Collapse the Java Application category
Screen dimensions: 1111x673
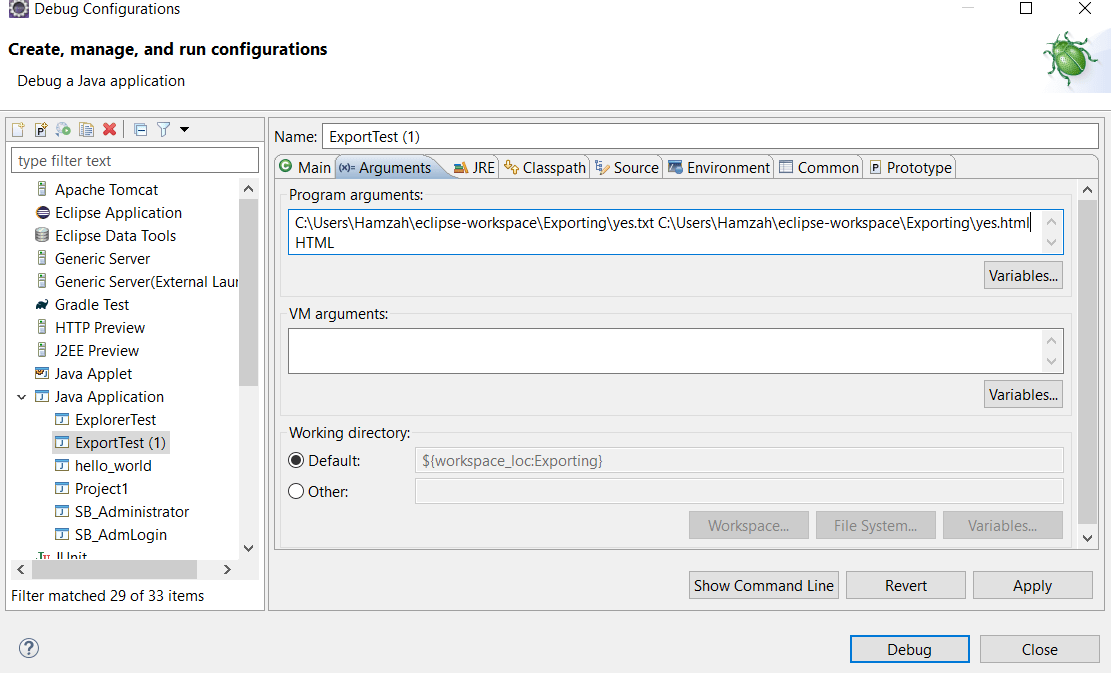click(x=22, y=396)
